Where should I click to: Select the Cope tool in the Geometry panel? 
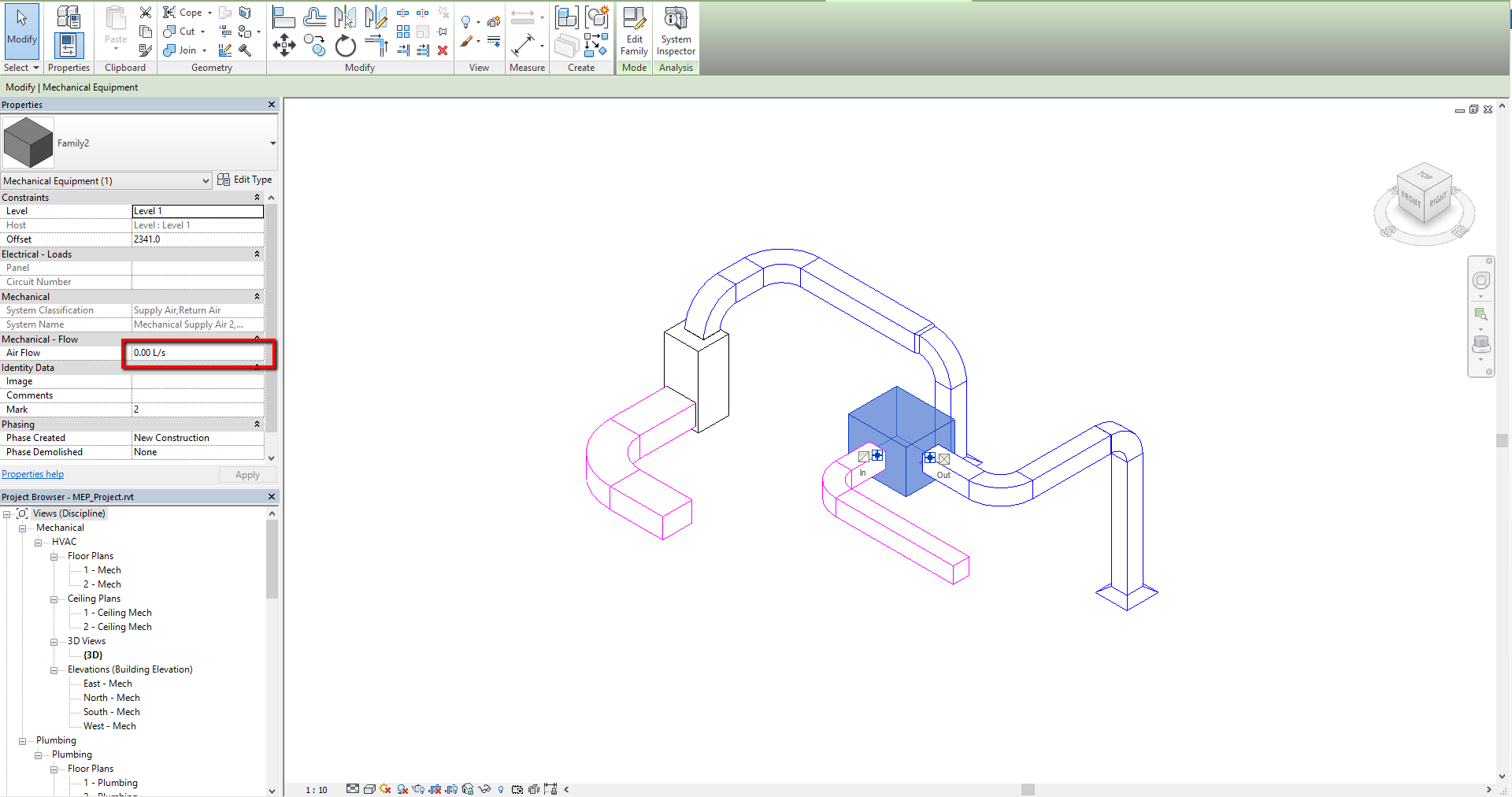point(181,12)
